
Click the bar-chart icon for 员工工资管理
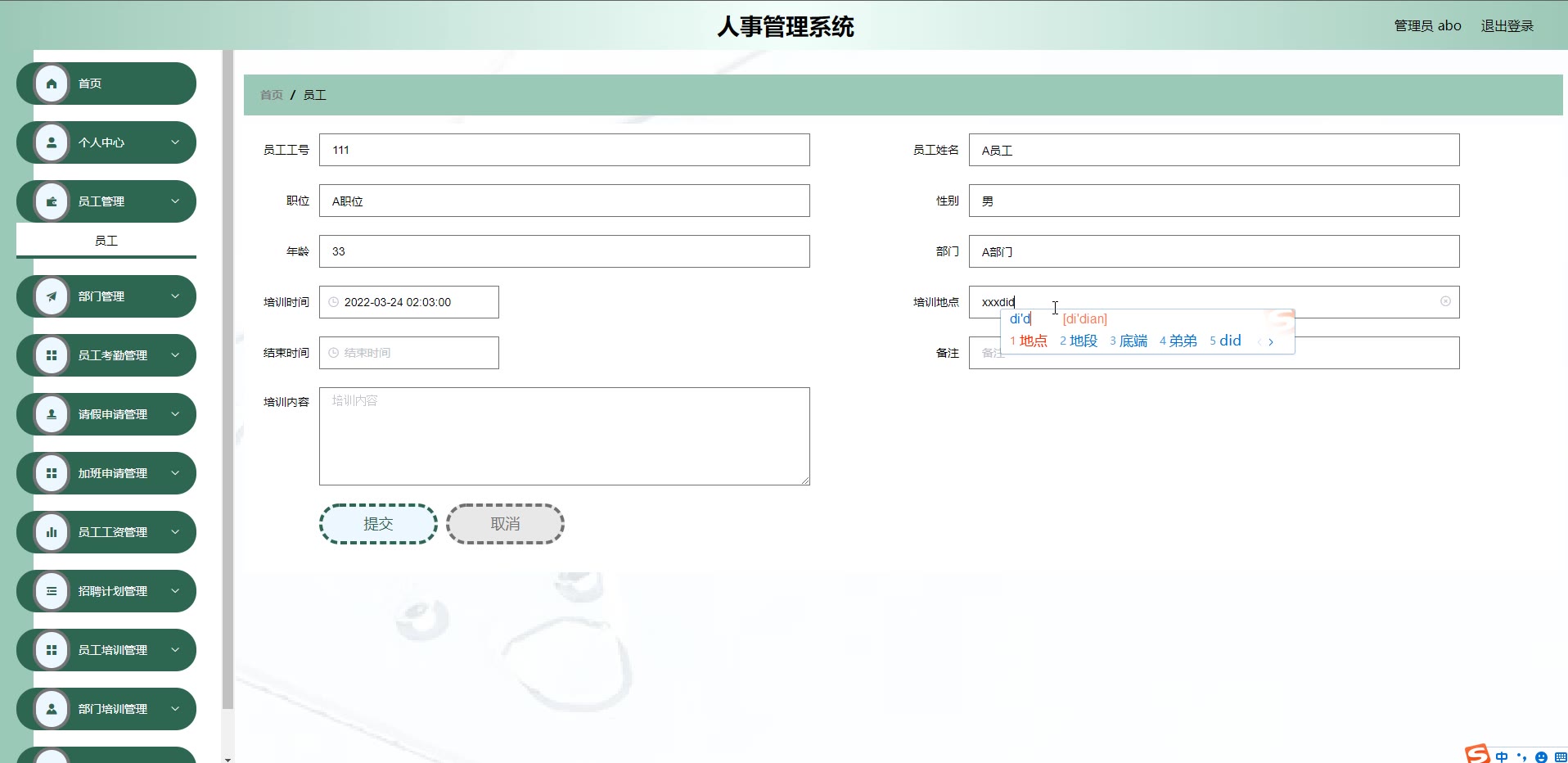click(52, 532)
